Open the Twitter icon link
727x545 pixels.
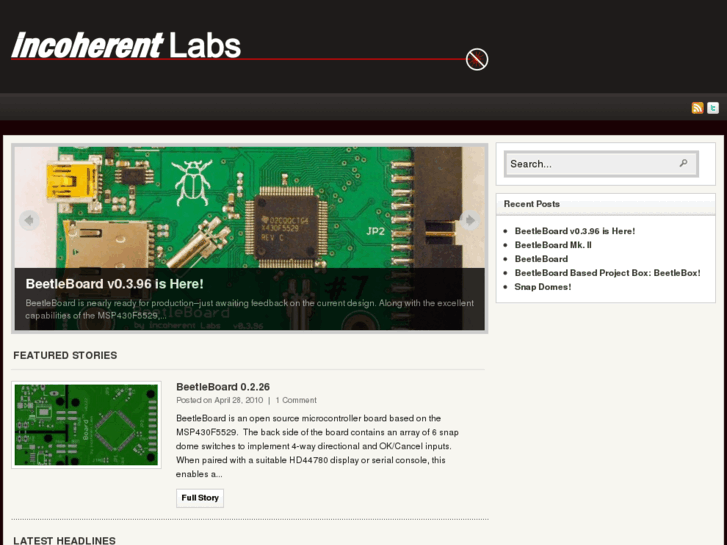[713, 108]
